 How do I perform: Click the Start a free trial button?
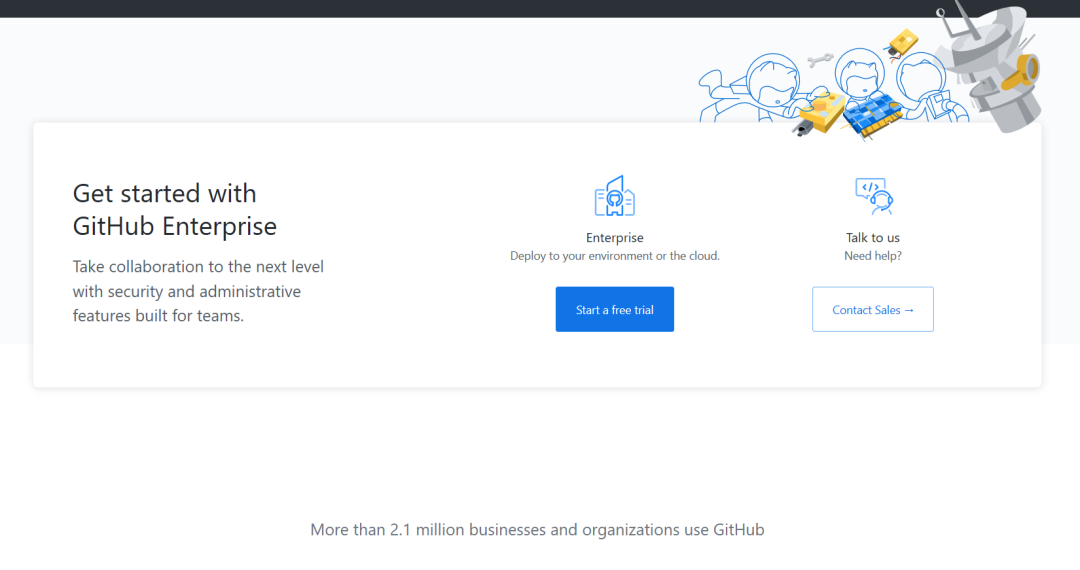point(614,309)
